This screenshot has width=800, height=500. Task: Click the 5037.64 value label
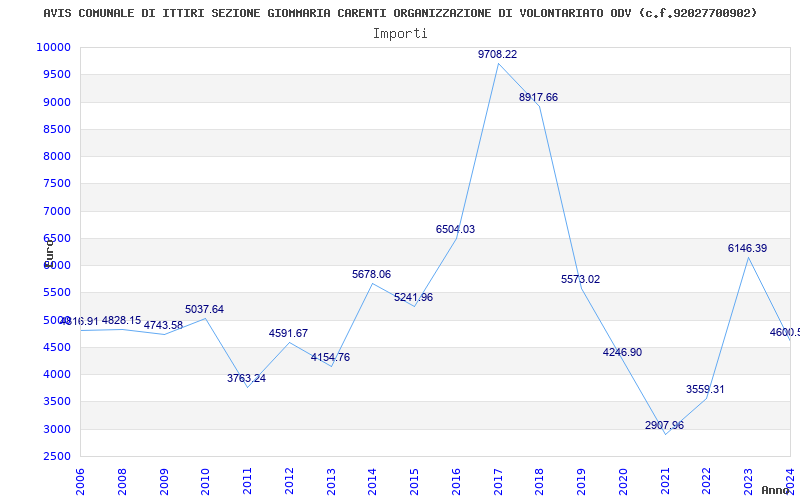click(x=204, y=309)
